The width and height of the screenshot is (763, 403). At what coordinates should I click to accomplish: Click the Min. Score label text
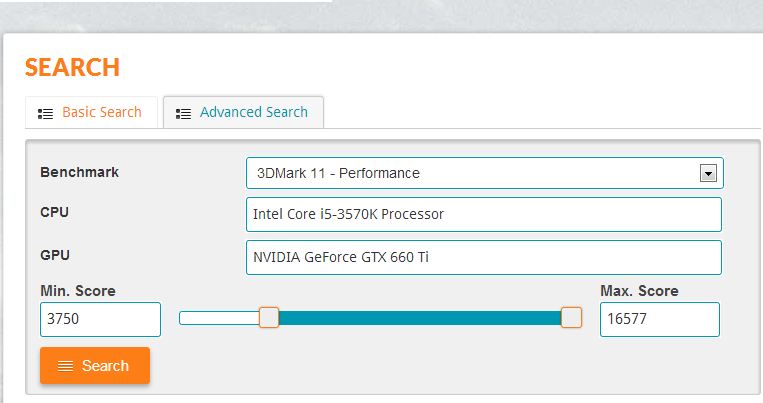point(77,291)
